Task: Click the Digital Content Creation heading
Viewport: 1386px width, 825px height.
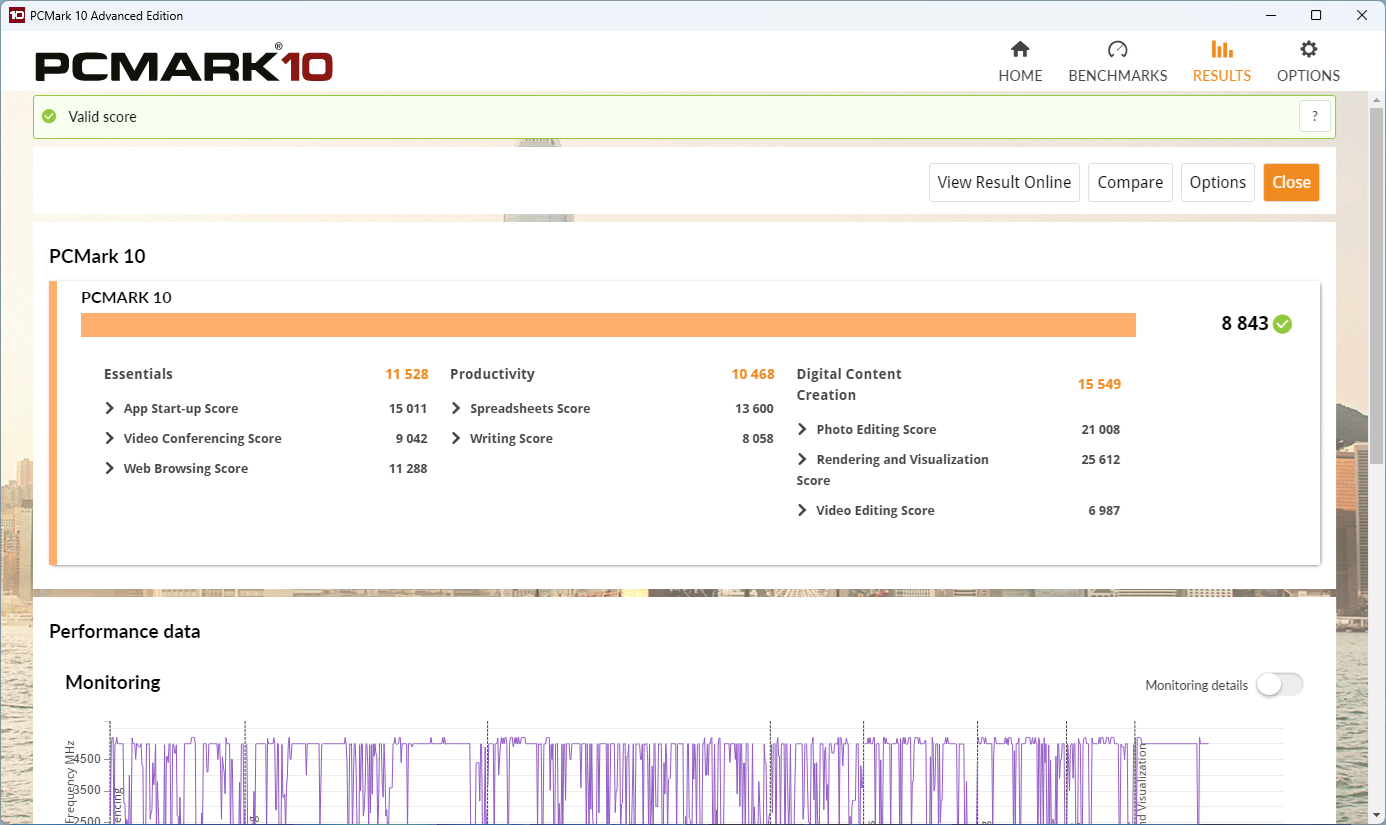Action: [849, 384]
